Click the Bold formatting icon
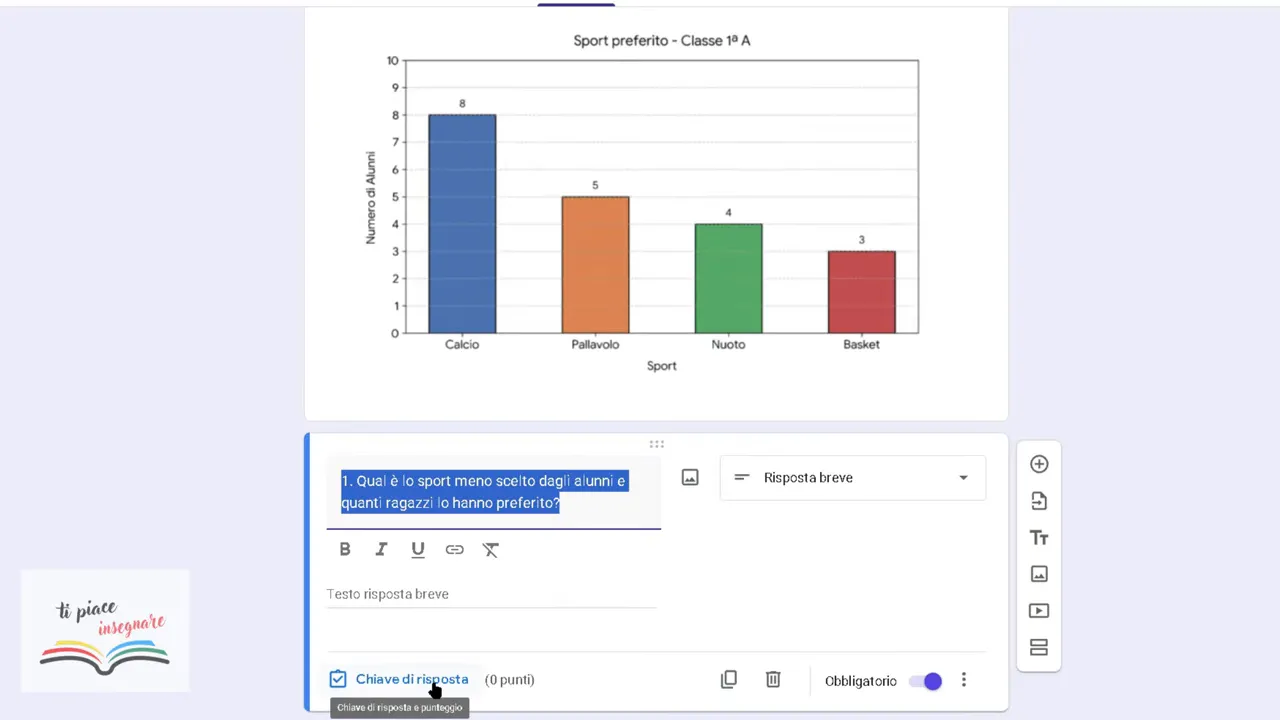This screenshot has width=1280, height=720. [x=345, y=549]
